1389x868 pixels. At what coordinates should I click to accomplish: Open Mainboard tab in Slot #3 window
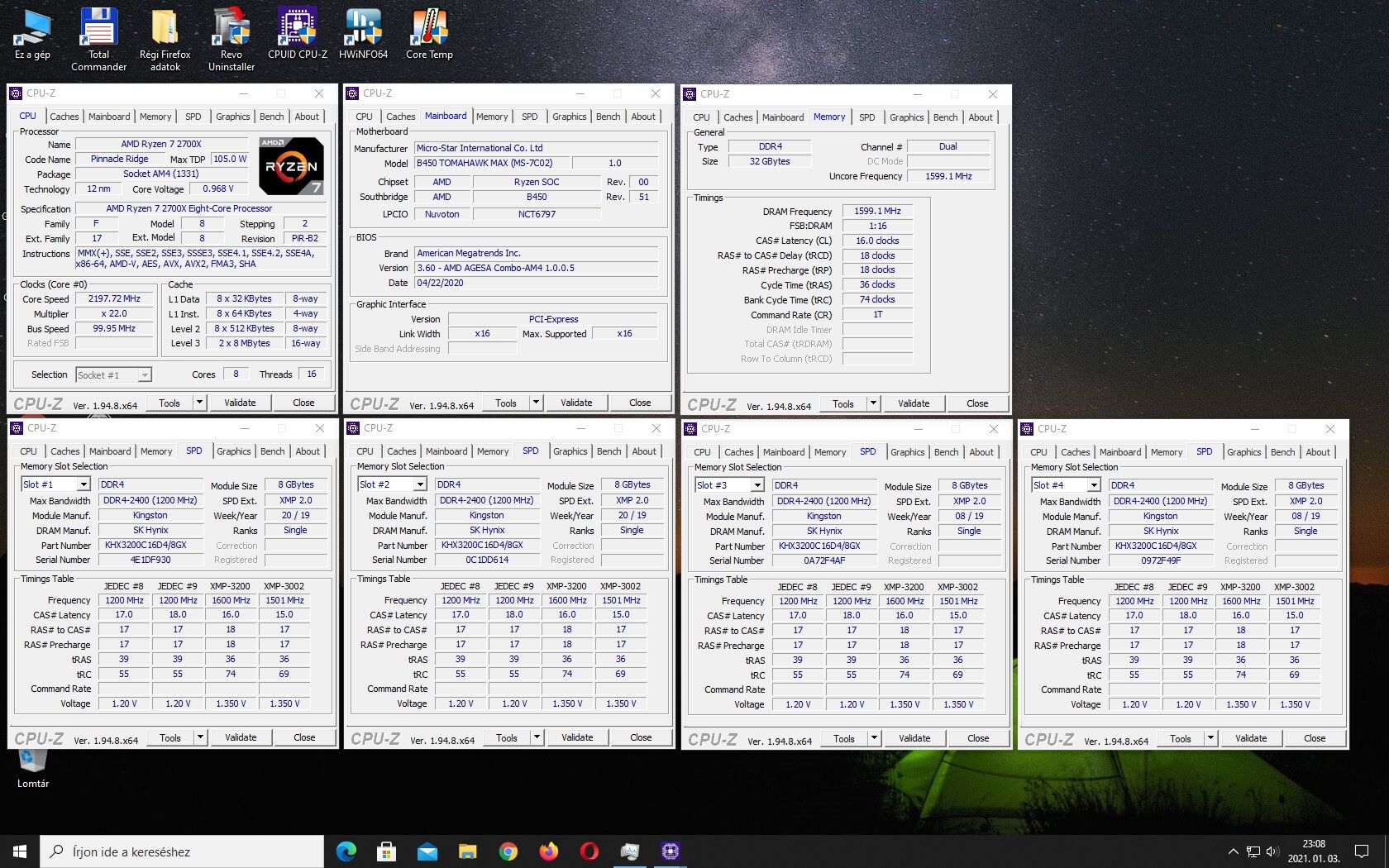784,452
